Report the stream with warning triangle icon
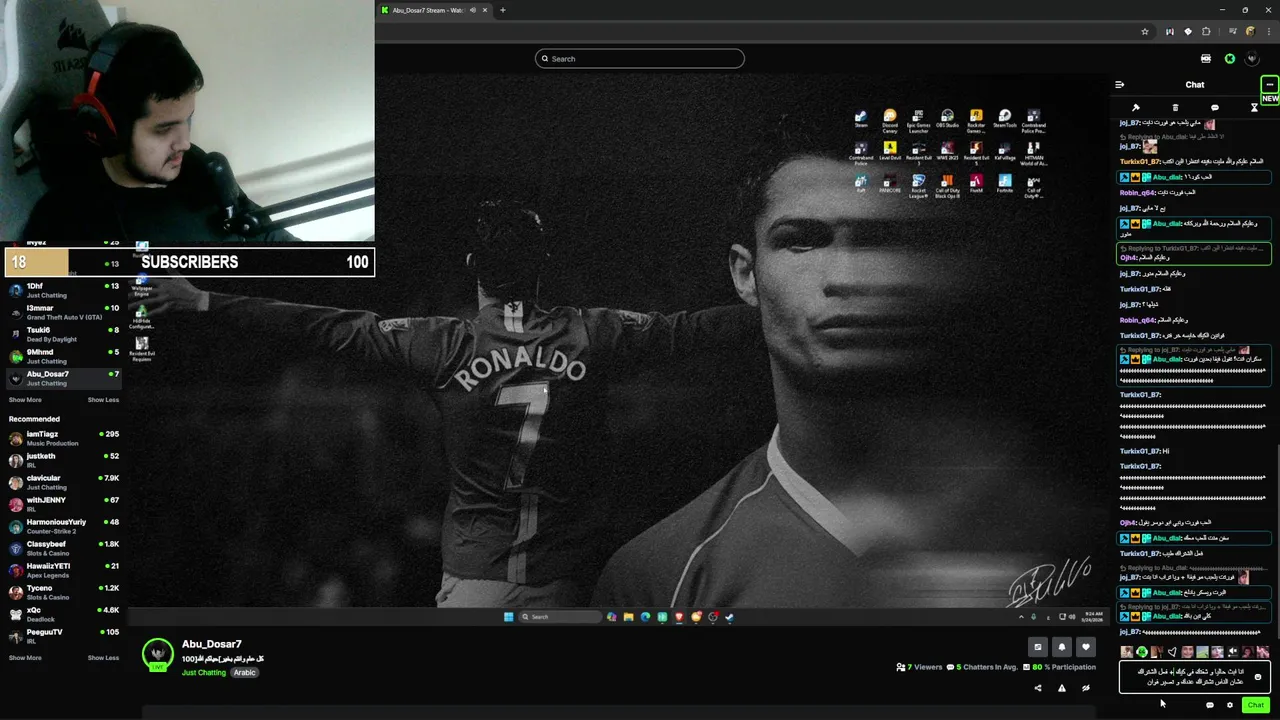 pyautogui.click(x=1062, y=688)
